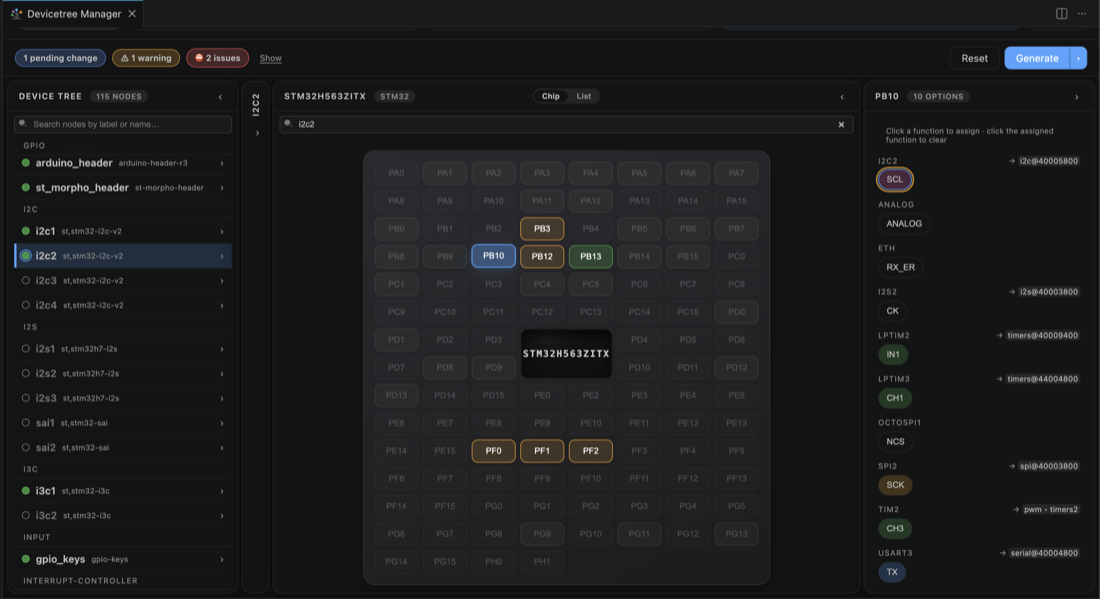1100x599 pixels.
Task: Switch to List view tab
Action: pyautogui.click(x=584, y=96)
